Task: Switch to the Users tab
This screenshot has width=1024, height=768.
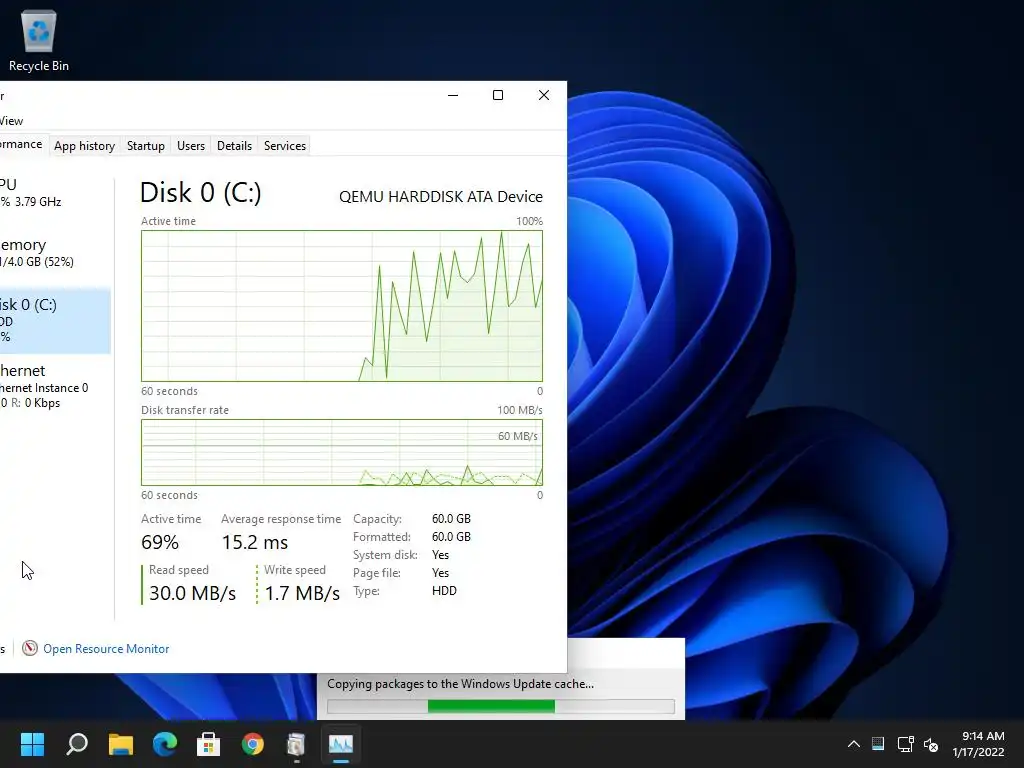Action: (x=191, y=146)
